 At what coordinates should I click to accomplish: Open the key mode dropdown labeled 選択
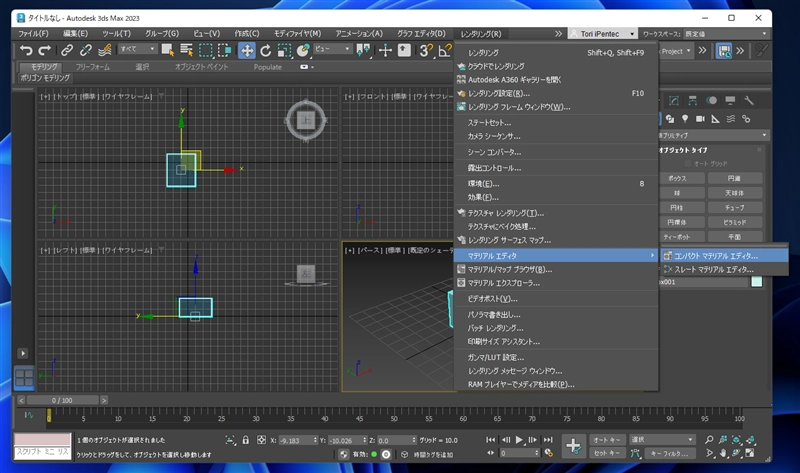click(662, 439)
